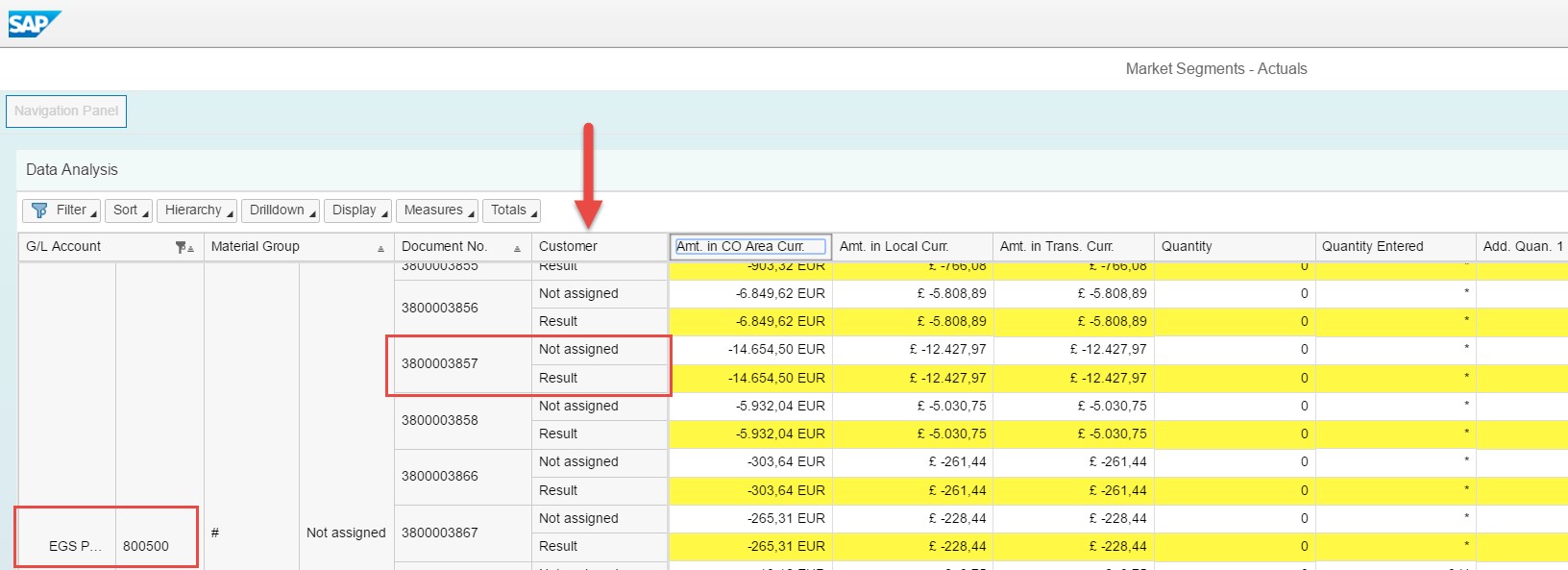Open the Filter dropdown menu
The height and width of the screenshot is (570, 1568).
[x=61, y=211]
